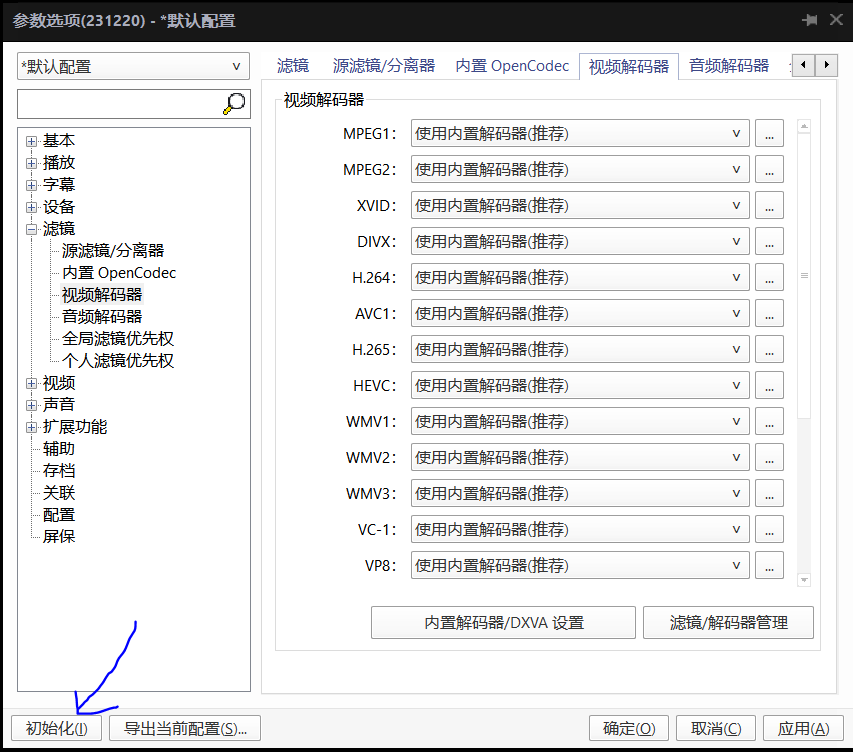This screenshot has width=853, height=752.
Task: Click the left tab-scroll arrow
Action: [803, 64]
